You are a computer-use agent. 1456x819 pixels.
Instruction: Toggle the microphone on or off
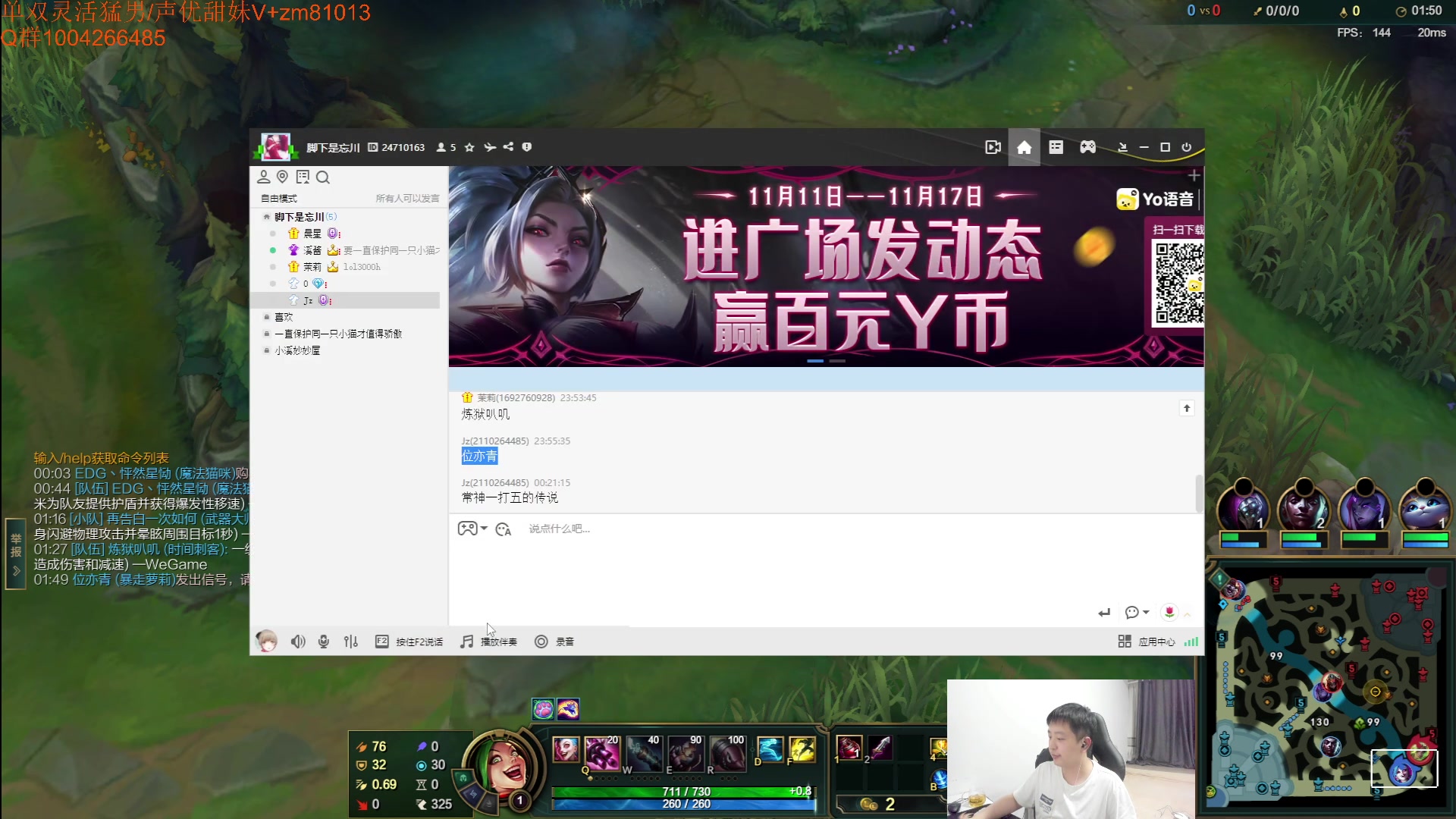pos(324,642)
